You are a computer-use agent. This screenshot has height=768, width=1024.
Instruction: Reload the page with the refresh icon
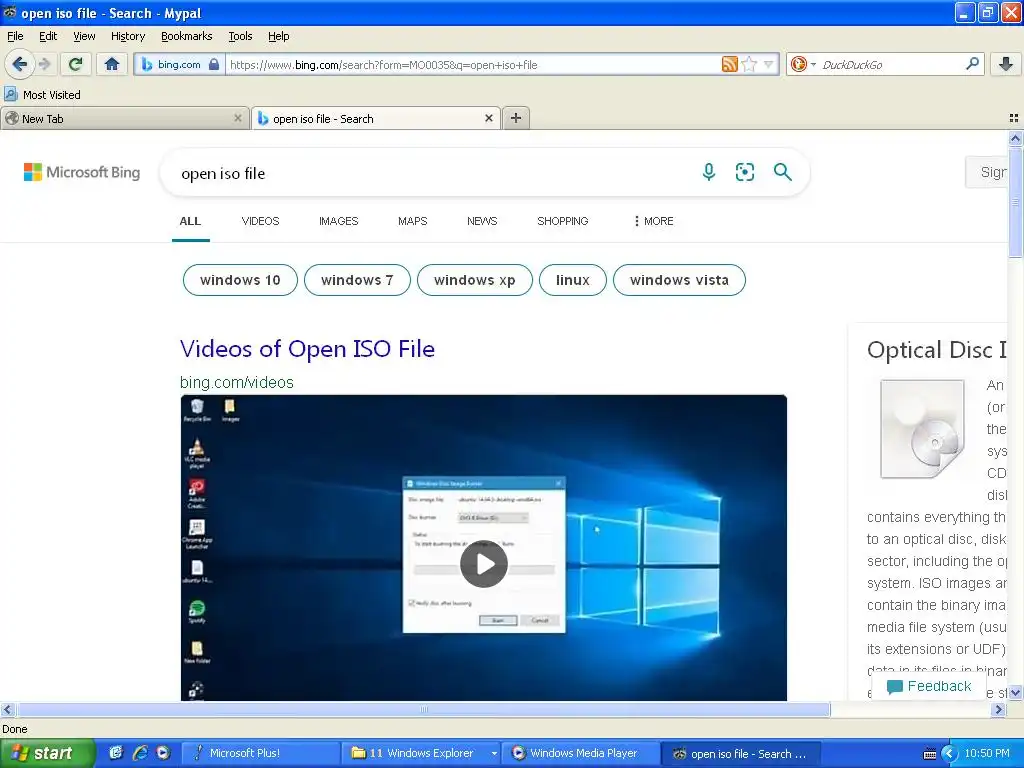(76, 64)
